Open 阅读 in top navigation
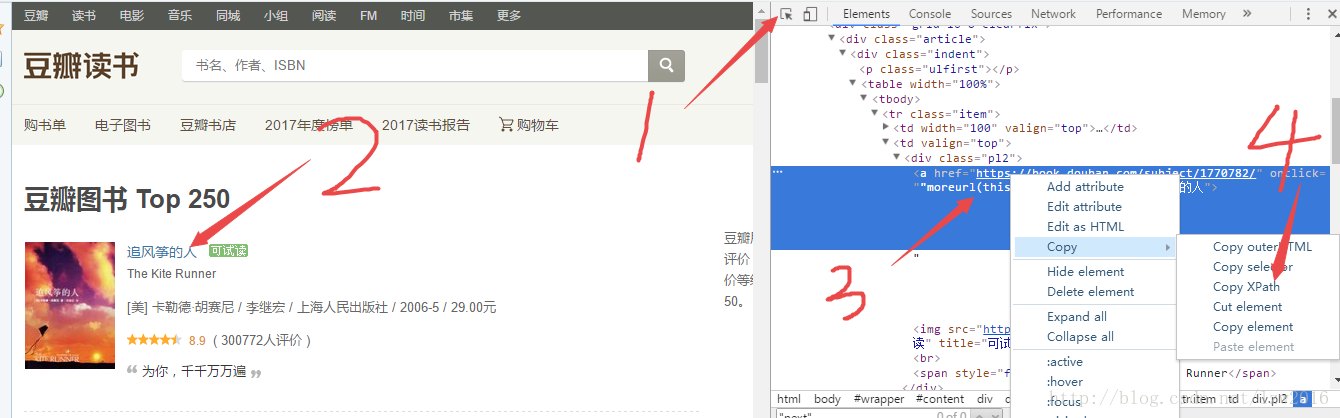 point(323,15)
